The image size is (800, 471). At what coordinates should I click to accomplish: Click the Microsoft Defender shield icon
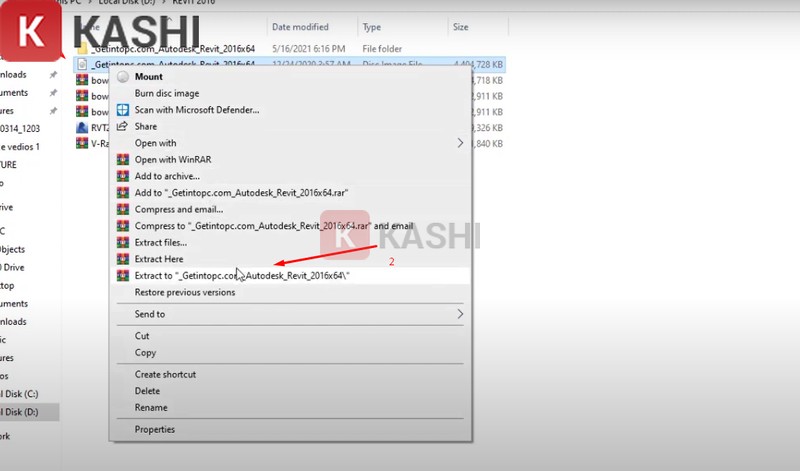click(122, 110)
